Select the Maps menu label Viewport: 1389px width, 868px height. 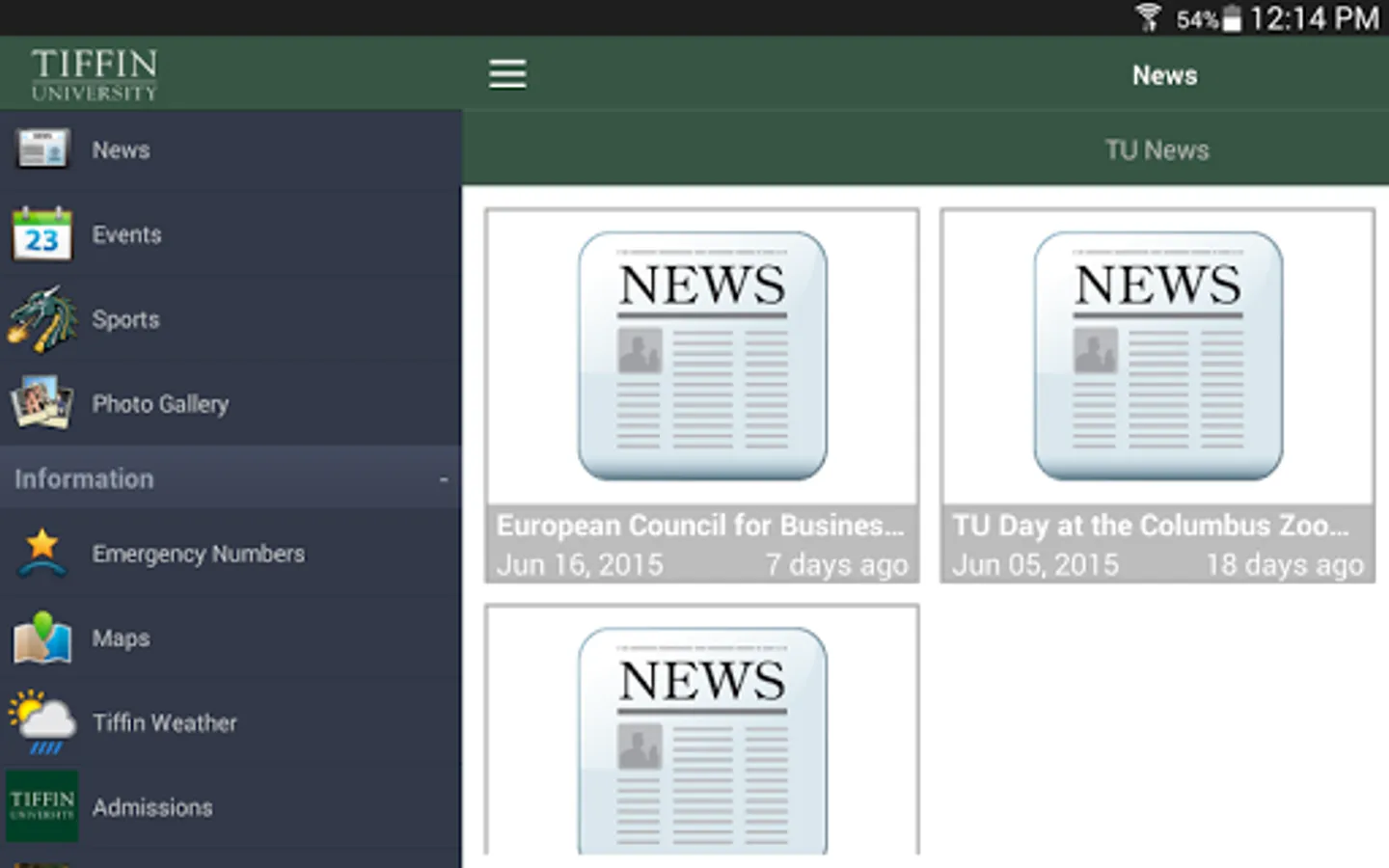click(121, 638)
